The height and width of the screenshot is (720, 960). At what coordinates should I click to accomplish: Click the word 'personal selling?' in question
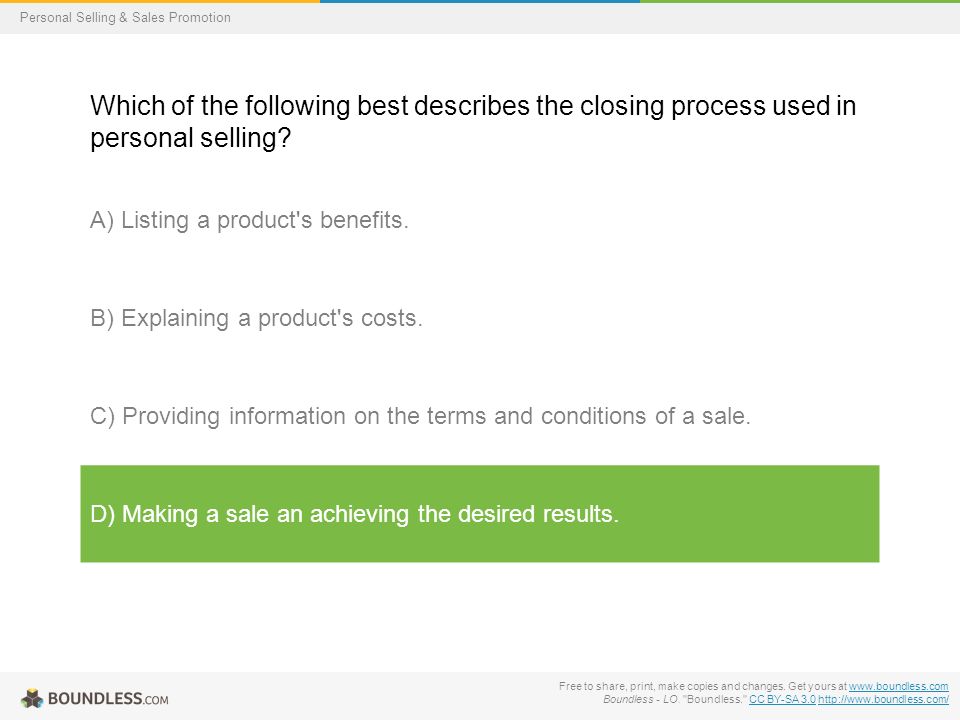point(190,138)
